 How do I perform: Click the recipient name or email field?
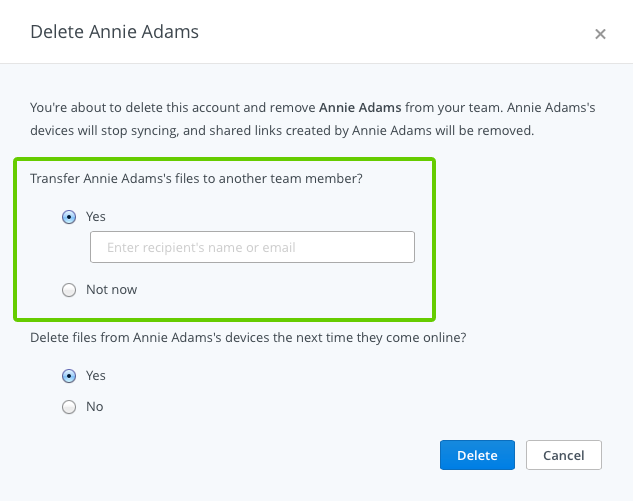pos(252,247)
